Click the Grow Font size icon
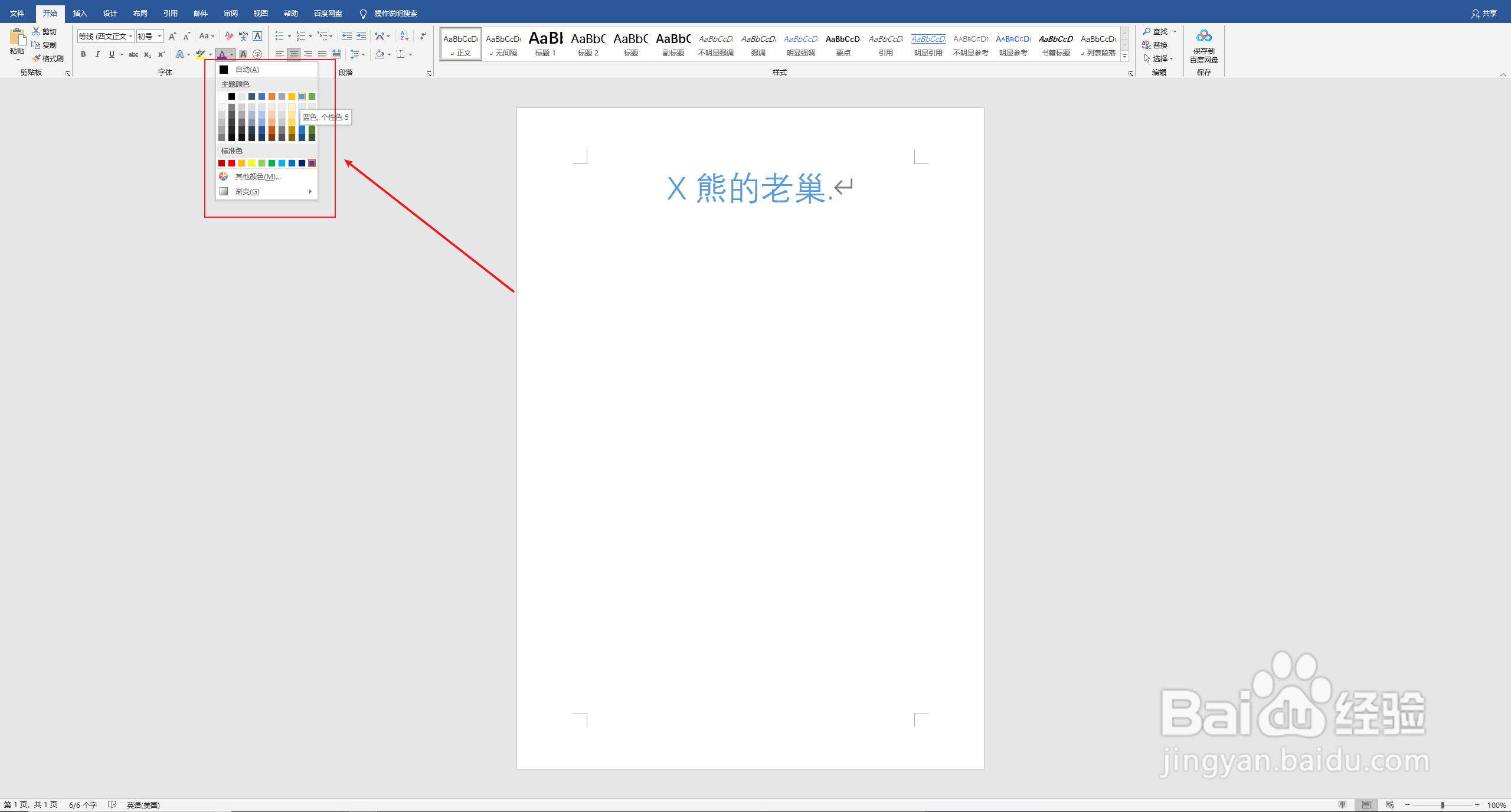This screenshot has width=1511, height=812. coord(172,36)
